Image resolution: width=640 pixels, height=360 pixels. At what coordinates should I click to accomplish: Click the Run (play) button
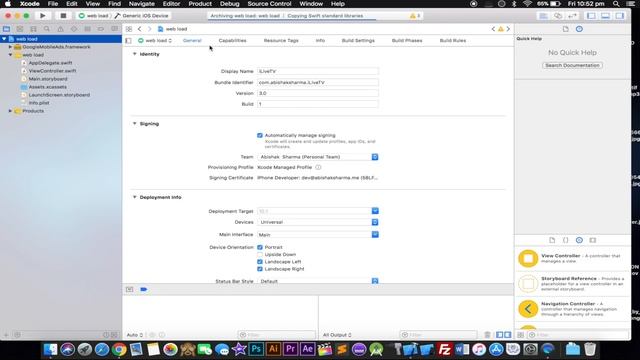click(42, 16)
